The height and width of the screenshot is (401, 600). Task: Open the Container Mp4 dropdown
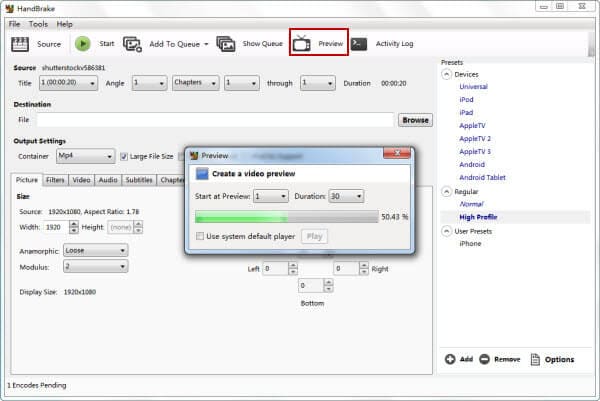point(85,156)
